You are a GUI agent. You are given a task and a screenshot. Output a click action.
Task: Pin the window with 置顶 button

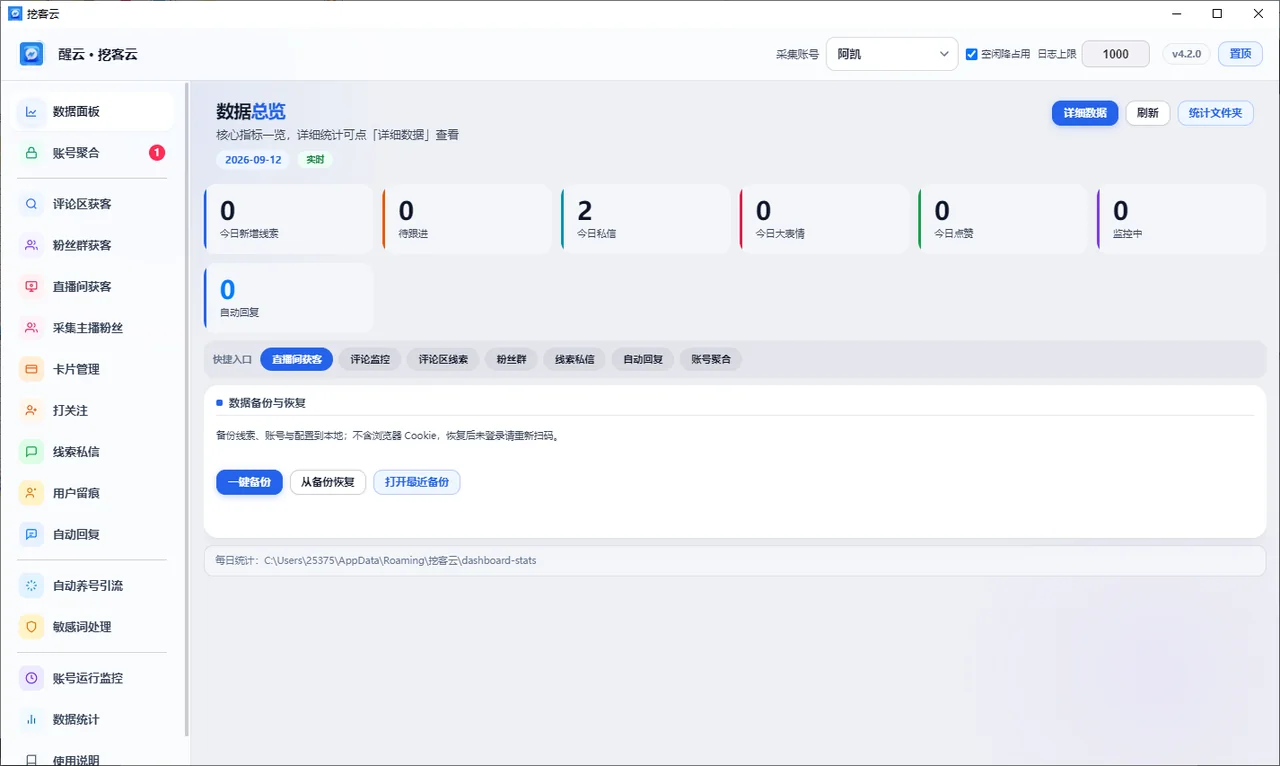1240,54
